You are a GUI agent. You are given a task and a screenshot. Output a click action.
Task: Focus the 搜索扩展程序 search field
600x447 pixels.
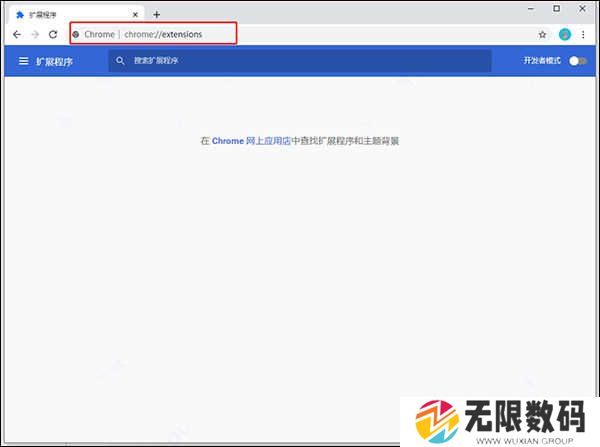click(x=300, y=60)
